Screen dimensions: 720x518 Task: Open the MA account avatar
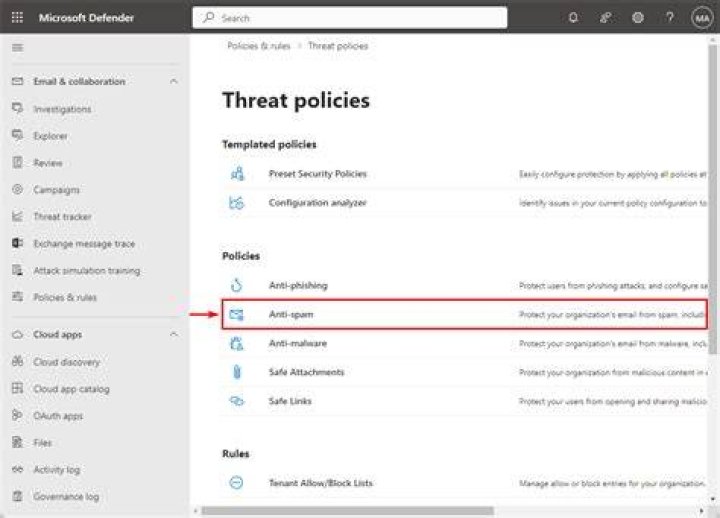pos(702,18)
